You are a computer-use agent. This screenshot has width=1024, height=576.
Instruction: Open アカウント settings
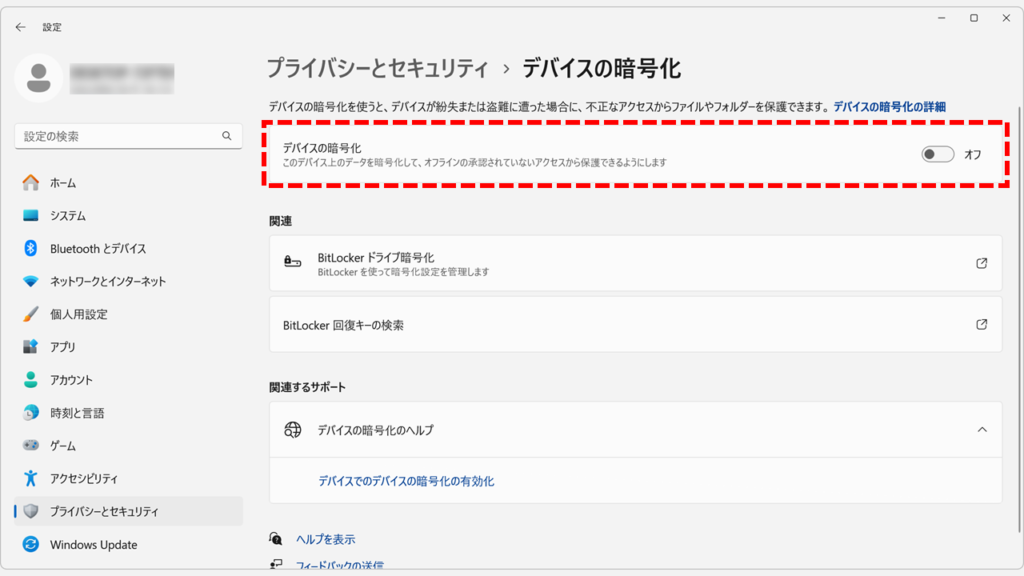[x=128, y=379]
